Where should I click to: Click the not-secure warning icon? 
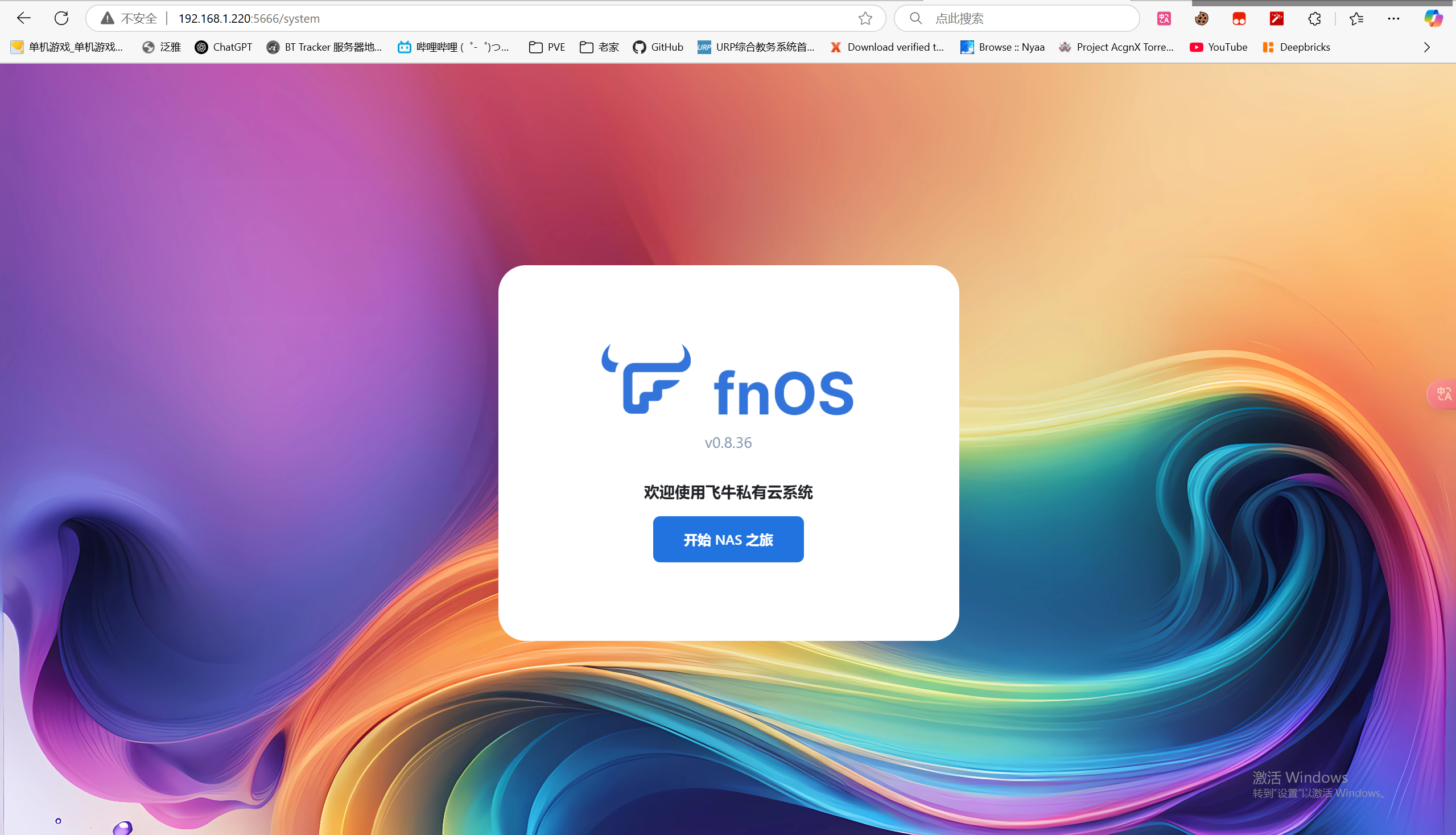coord(107,18)
